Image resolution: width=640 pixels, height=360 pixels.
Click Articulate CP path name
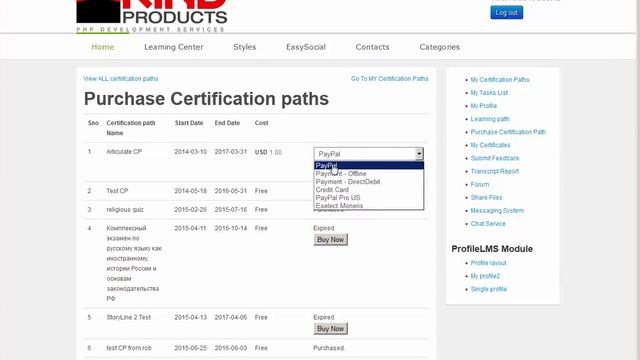[124, 151]
